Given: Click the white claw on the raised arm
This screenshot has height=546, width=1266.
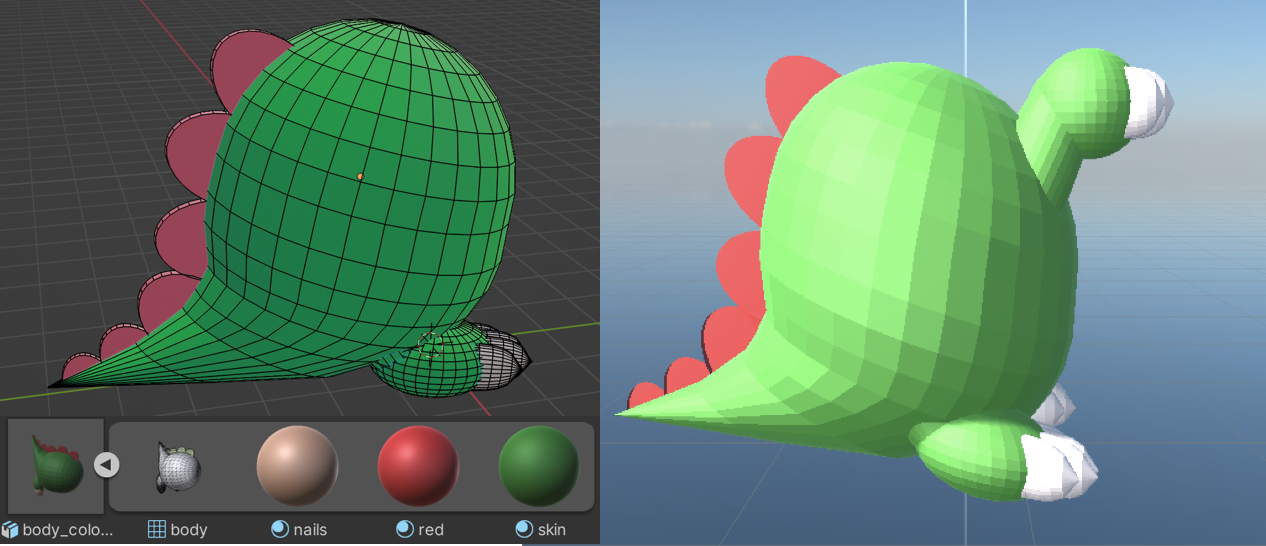Looking at the screenshot, I should [x=1148, y=102].
